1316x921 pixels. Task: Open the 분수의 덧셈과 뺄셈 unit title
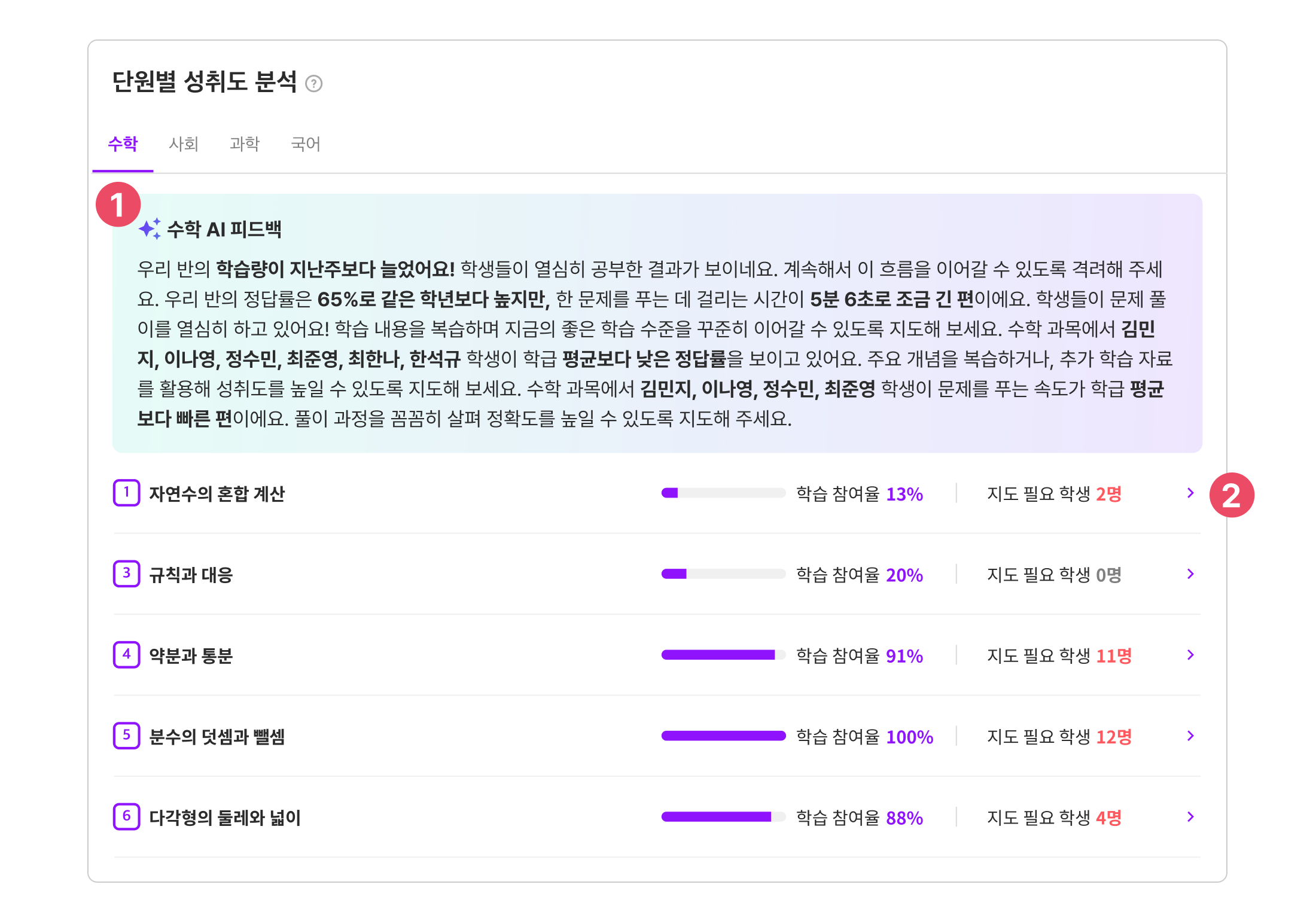[x=217, y=737]
